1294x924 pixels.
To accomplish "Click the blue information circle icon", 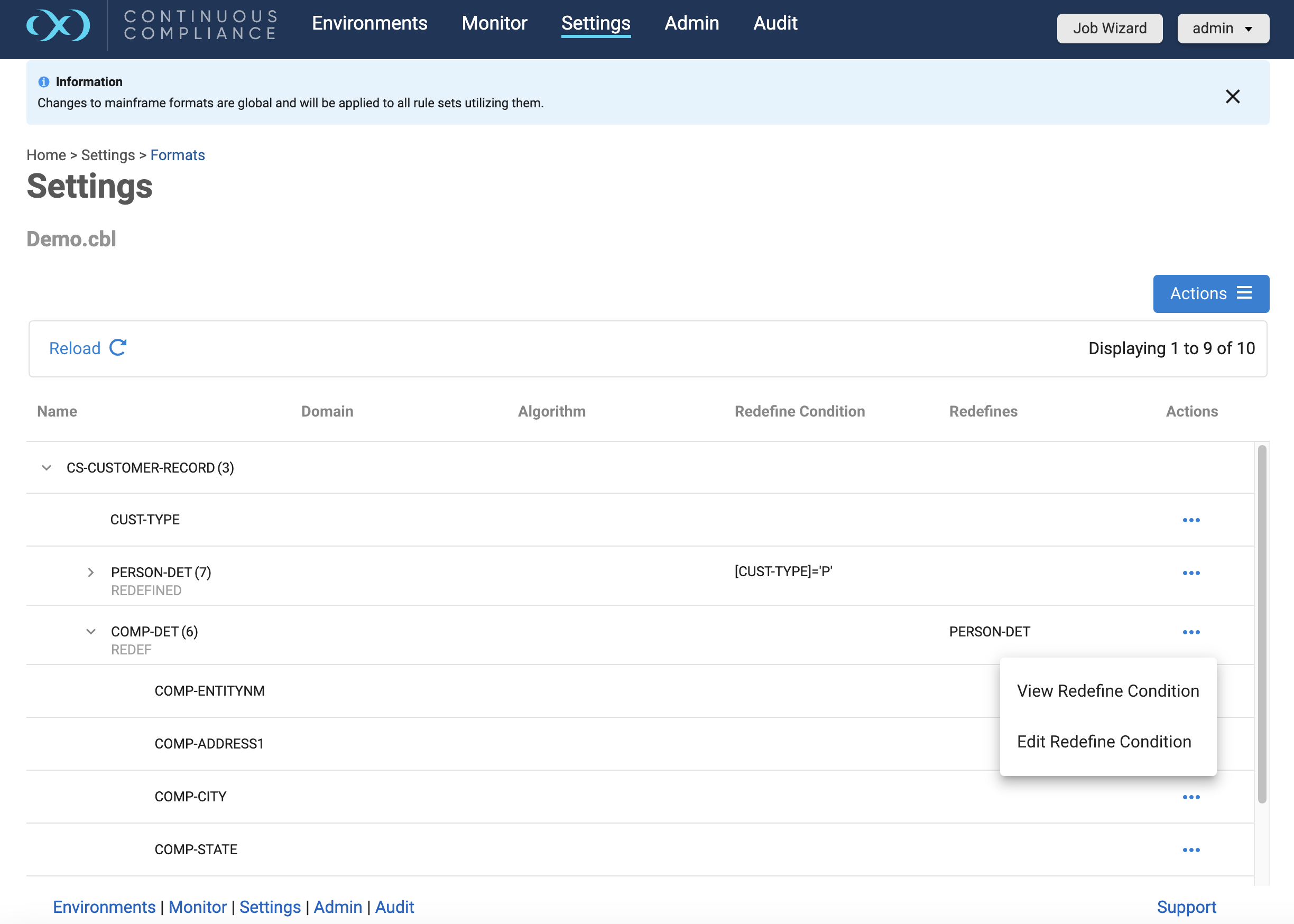I will (x=44, y=82).
